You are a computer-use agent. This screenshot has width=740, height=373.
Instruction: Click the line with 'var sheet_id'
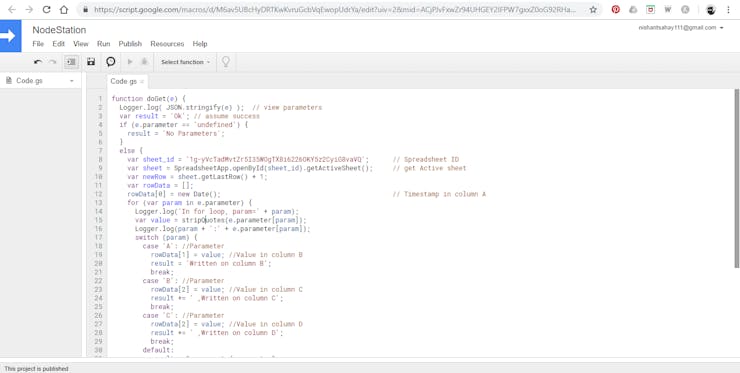(248, 160)
